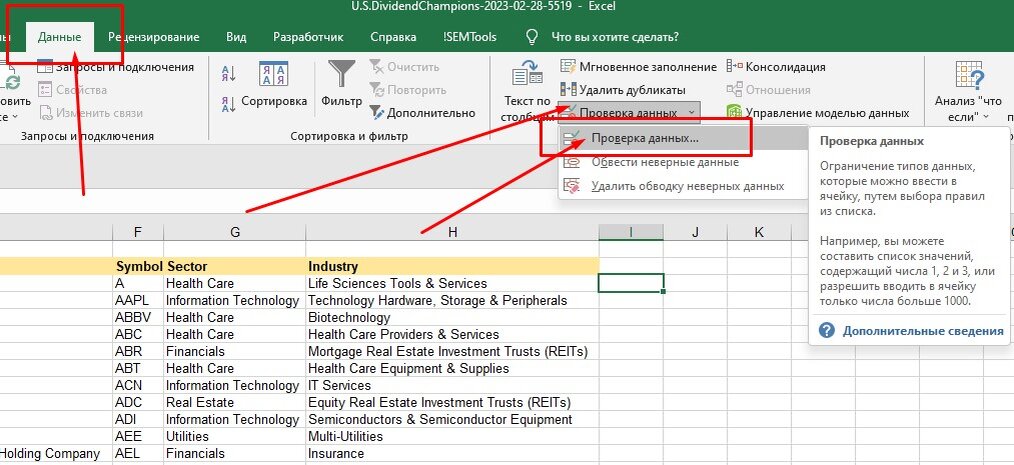
Task: Open Управление моделью данных
Action: point(818,113)
